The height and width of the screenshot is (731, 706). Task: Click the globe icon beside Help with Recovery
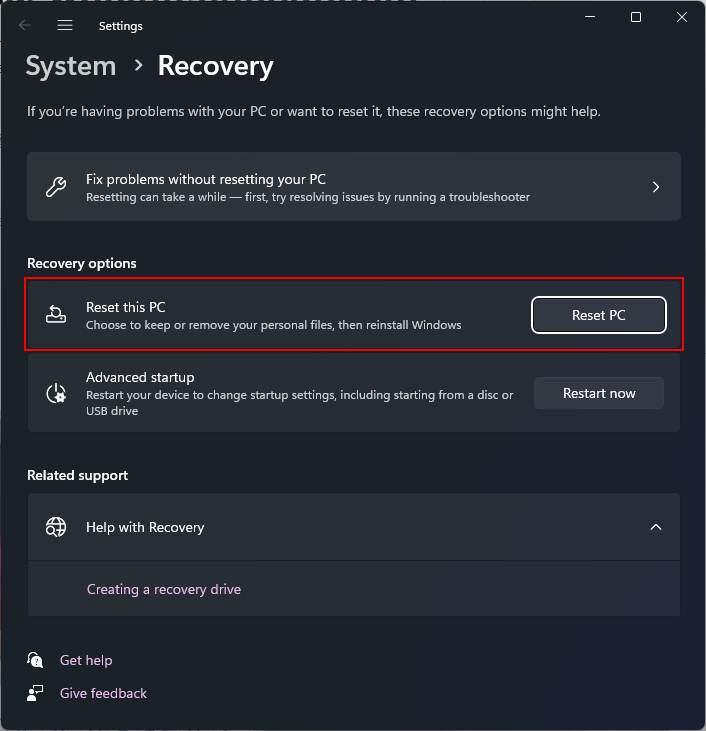click(x=57, y=527)
